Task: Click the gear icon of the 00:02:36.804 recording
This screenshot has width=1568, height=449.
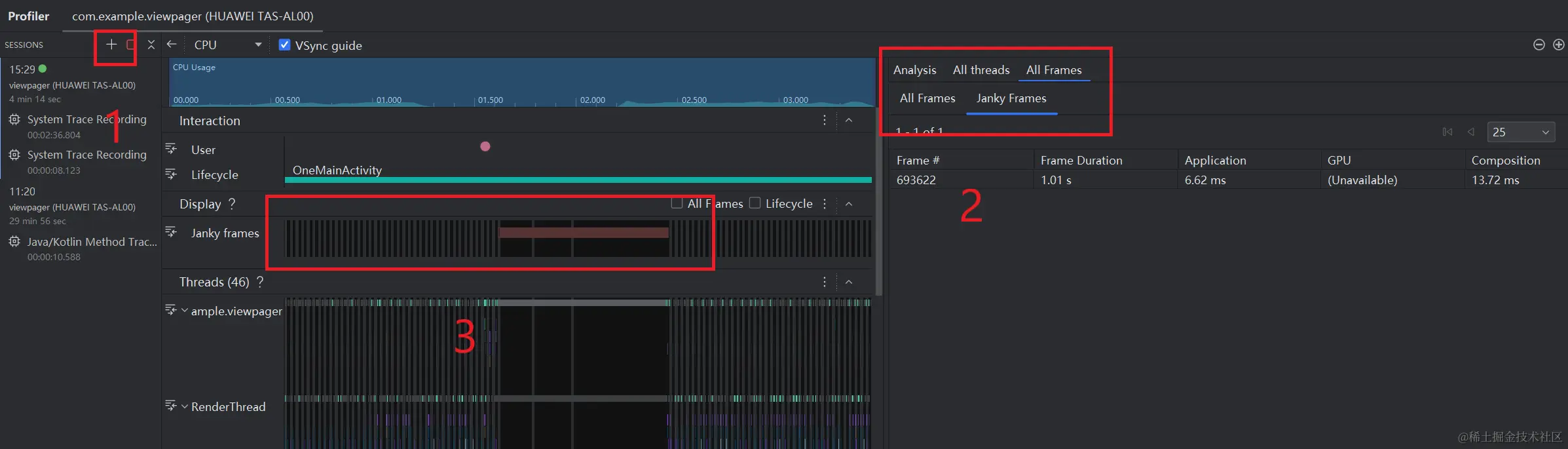Action: [x=14, y=119]
